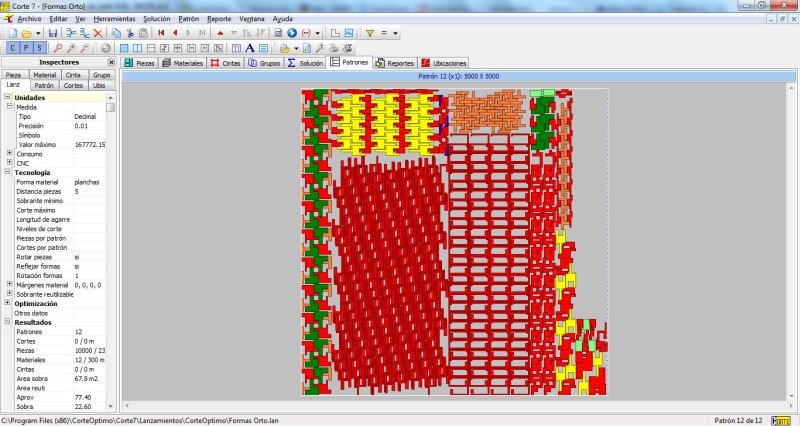Viewport: 800px width, 426px height.
Task: Expand the Márgenes material property
Action: (x=9, y=285)
